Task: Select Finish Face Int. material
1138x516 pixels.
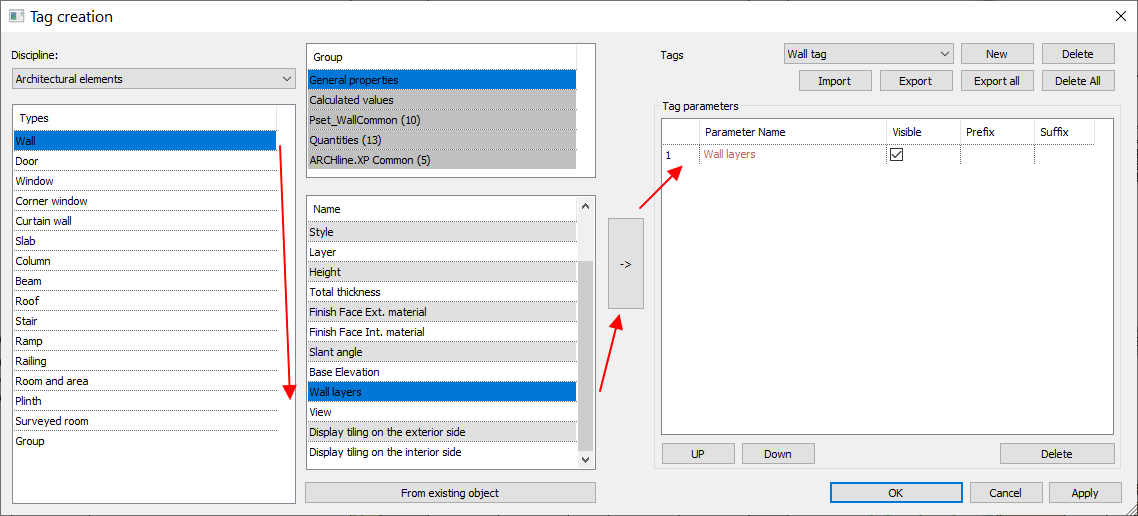Action: click(442, 332)
